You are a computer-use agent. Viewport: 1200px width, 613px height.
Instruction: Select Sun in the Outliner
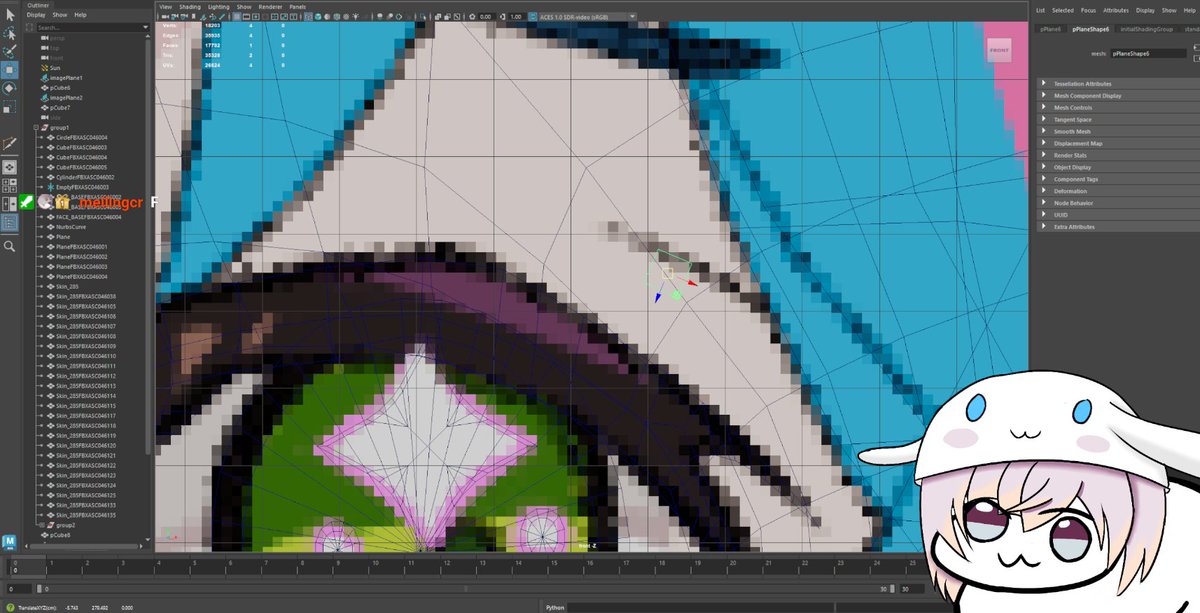(x=53, y=68)
